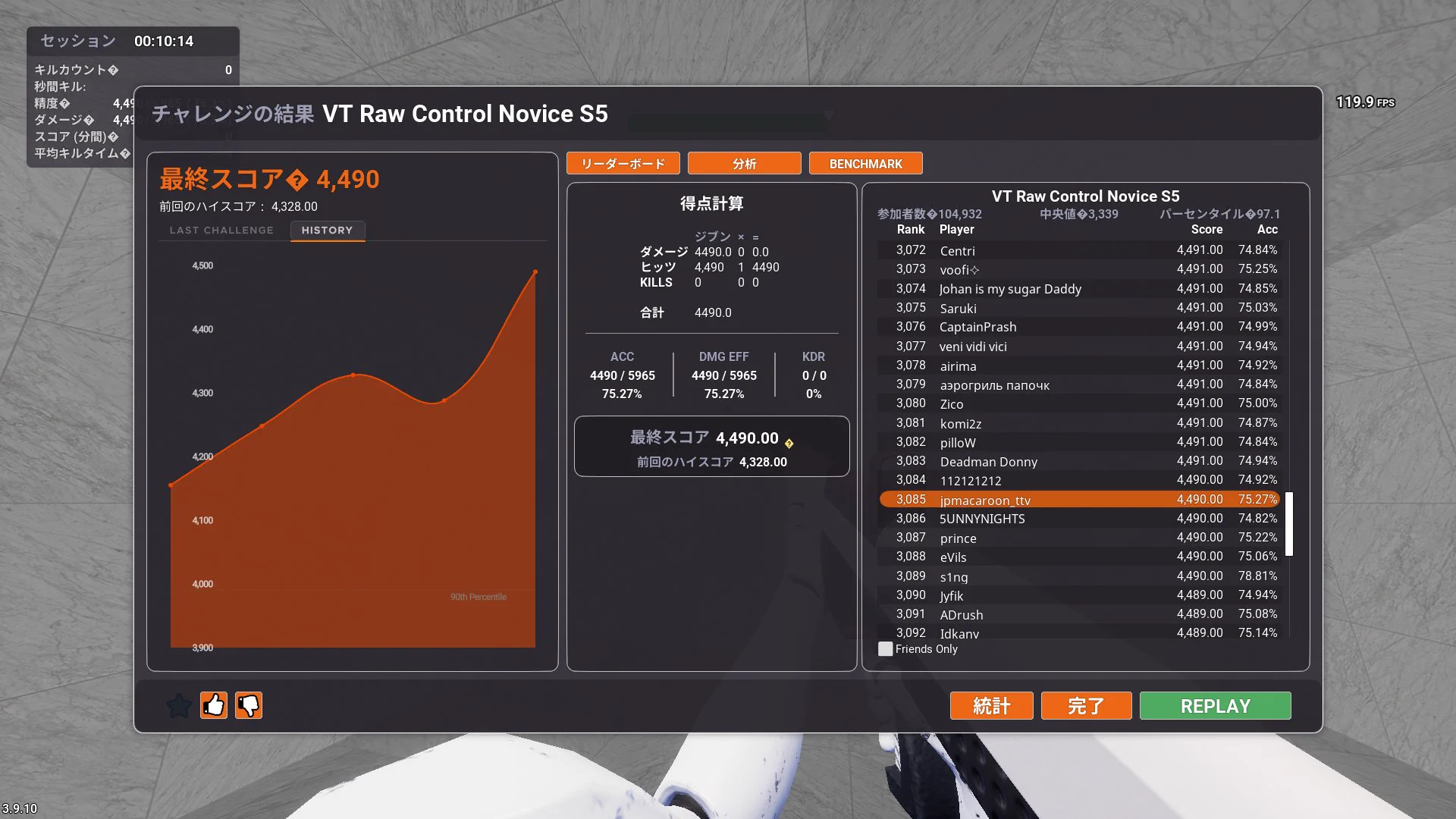This screenshot has width=1456, height=819.
Task: Switch to the LAST CHALLENGE tab
Action: (x=221, y=230)
